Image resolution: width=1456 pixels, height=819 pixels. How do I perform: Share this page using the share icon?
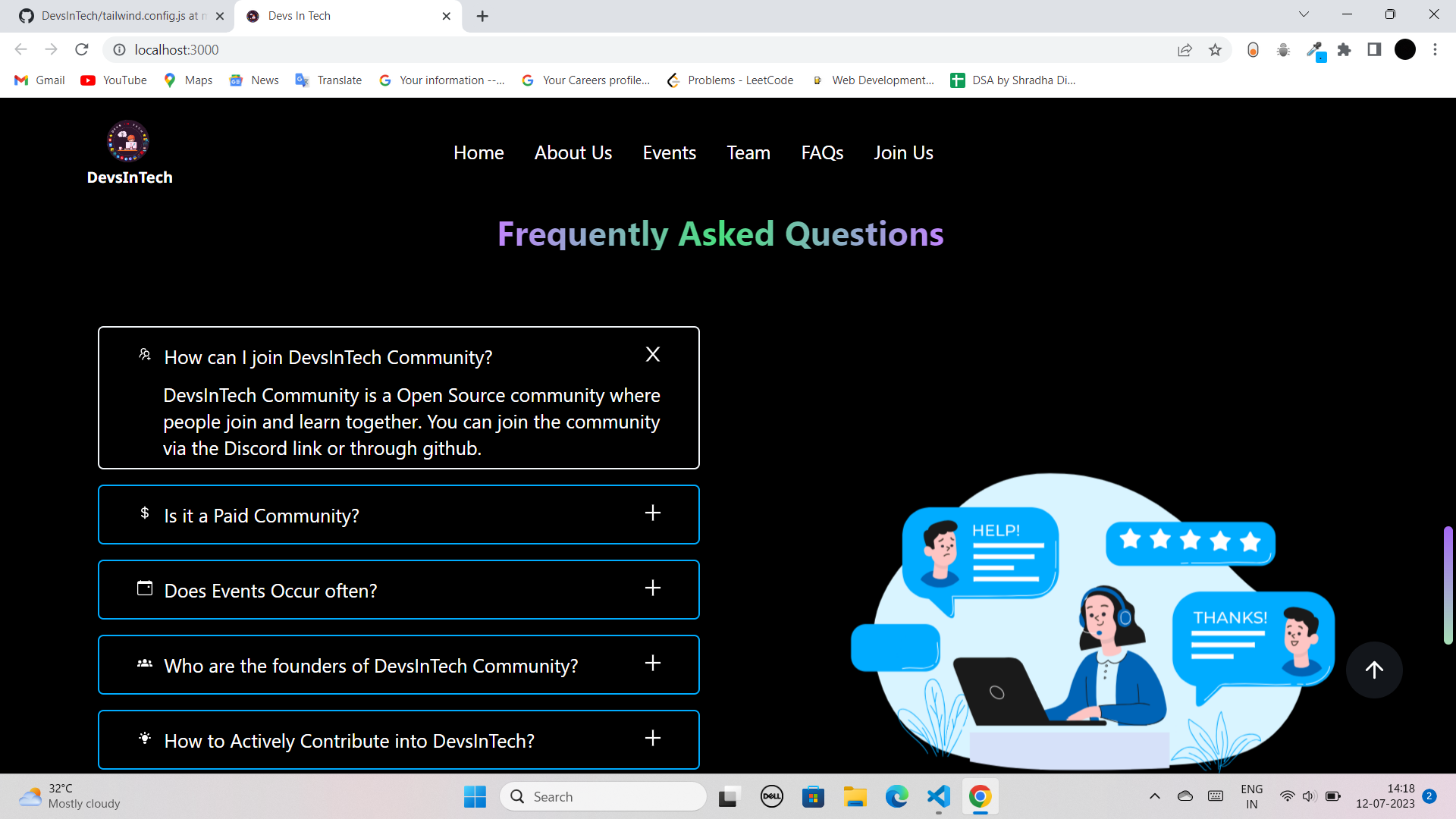click(1185, 50)
